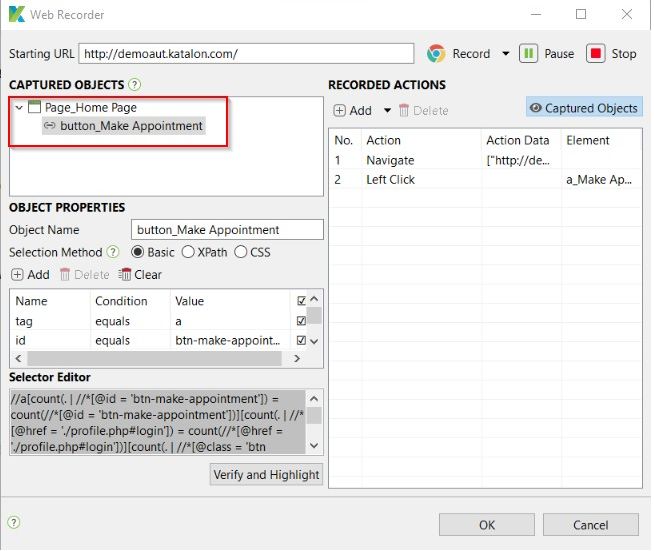Click the a_Make Ap... element cell
The height and width of the screenshot is (551, 654).
click(599, 180)
